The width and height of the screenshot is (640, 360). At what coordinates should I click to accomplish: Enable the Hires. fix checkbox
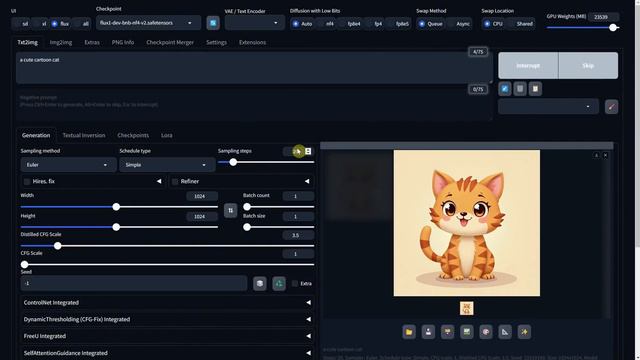point(27,182)
